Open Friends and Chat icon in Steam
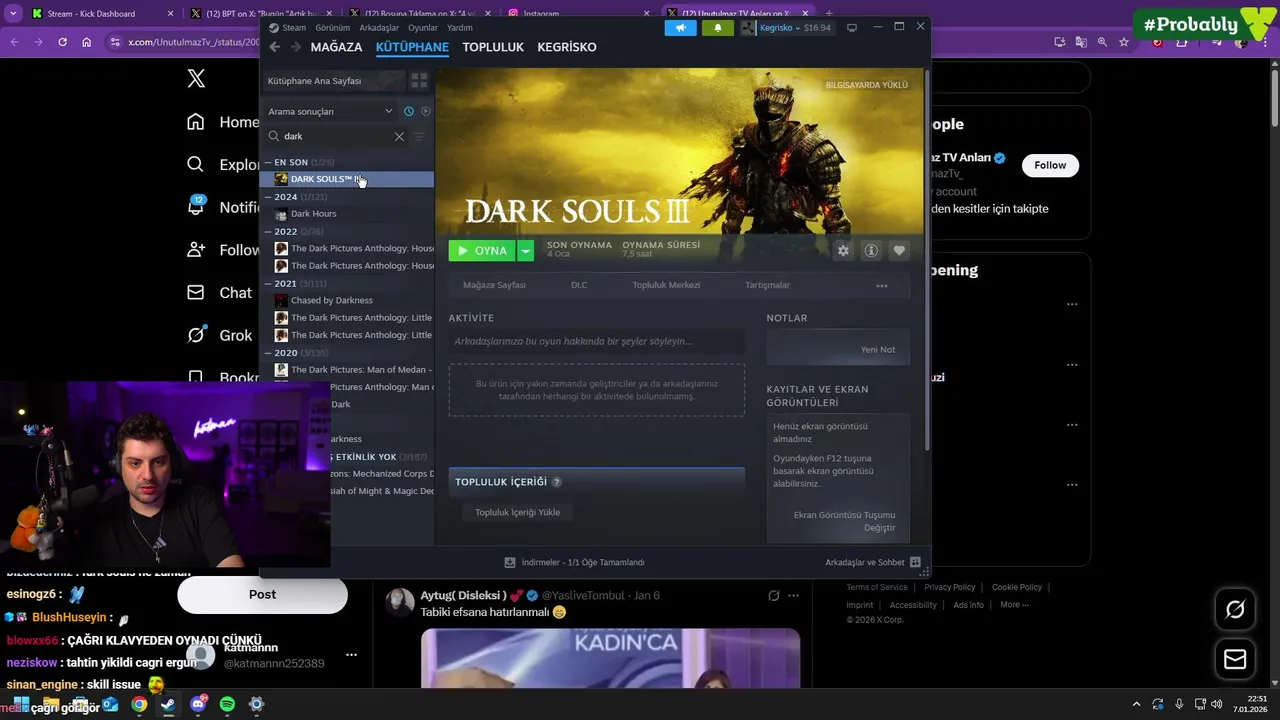This screenshot has height=720, width=1280. [x=915, y=562]
